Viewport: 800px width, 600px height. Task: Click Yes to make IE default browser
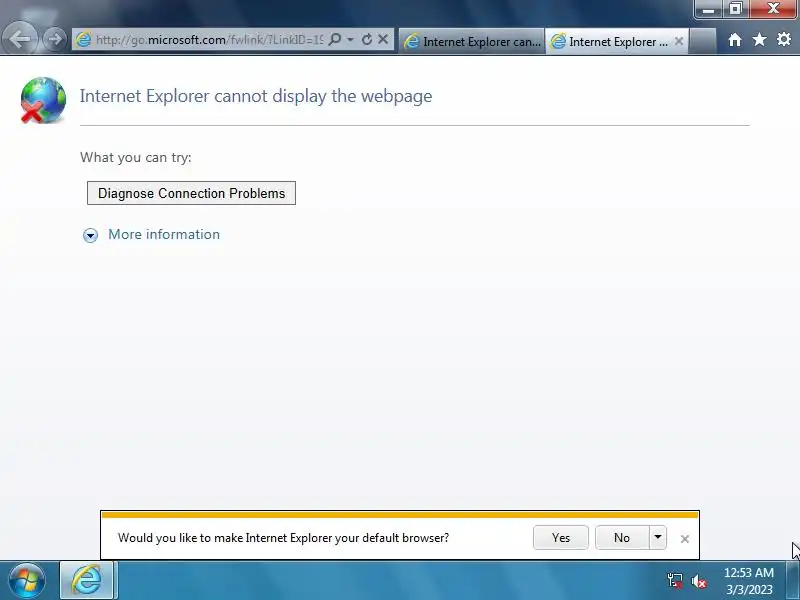561,538
